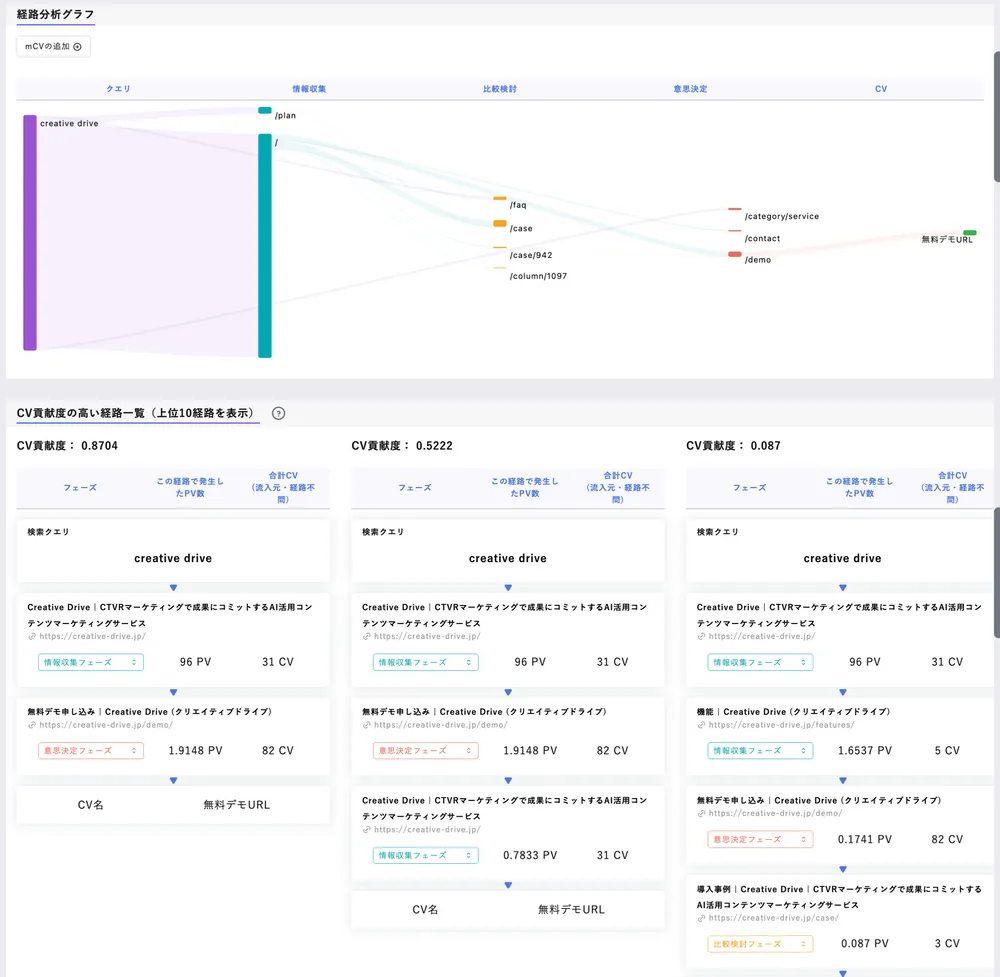This screenshot has height=977, width=1000.
Task: Click the /category/service node label
Action: pos(781,216)
